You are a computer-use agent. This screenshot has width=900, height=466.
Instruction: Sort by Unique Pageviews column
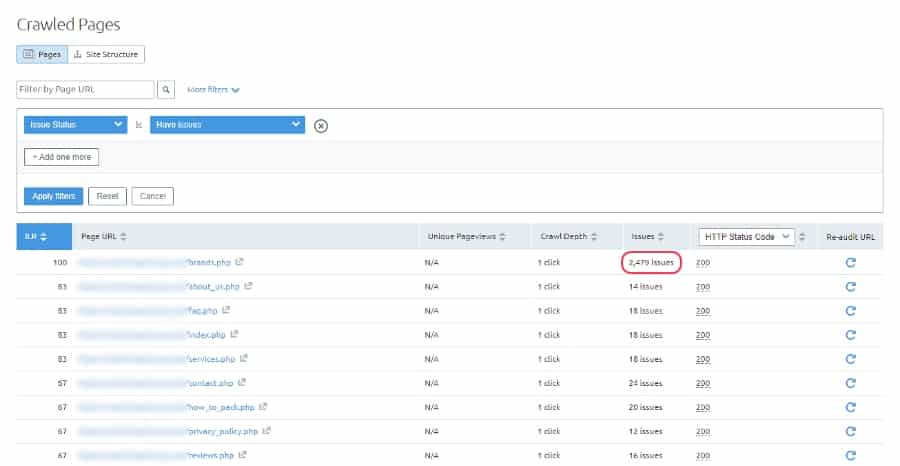467,236
